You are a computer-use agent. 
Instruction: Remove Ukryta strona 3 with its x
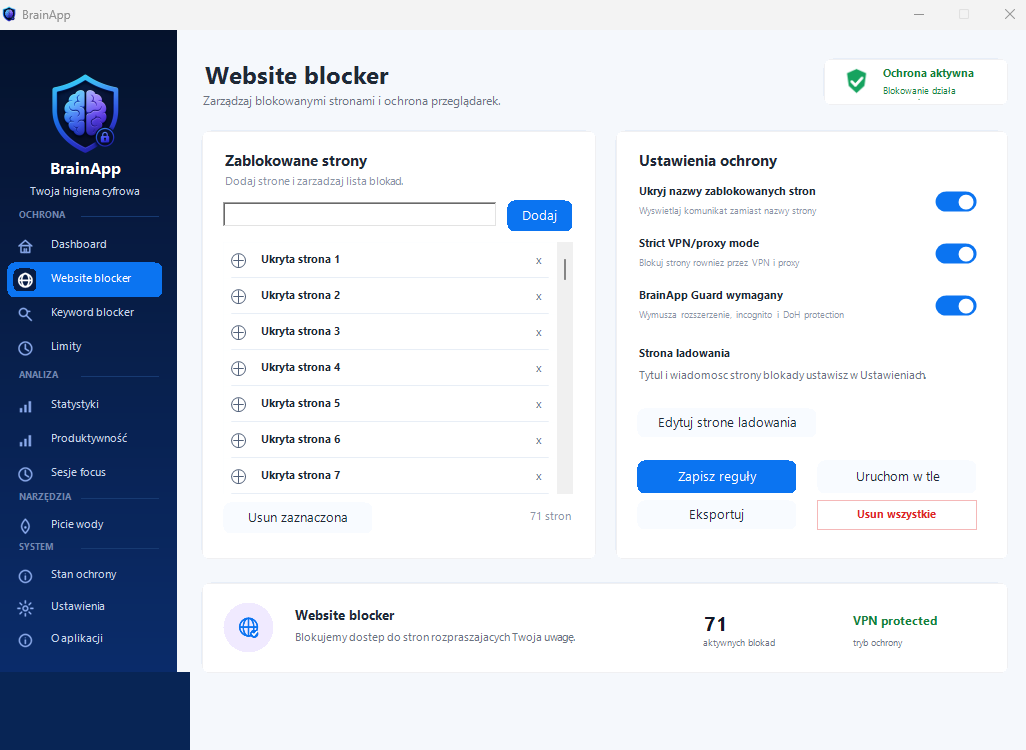tap(539, 333)
